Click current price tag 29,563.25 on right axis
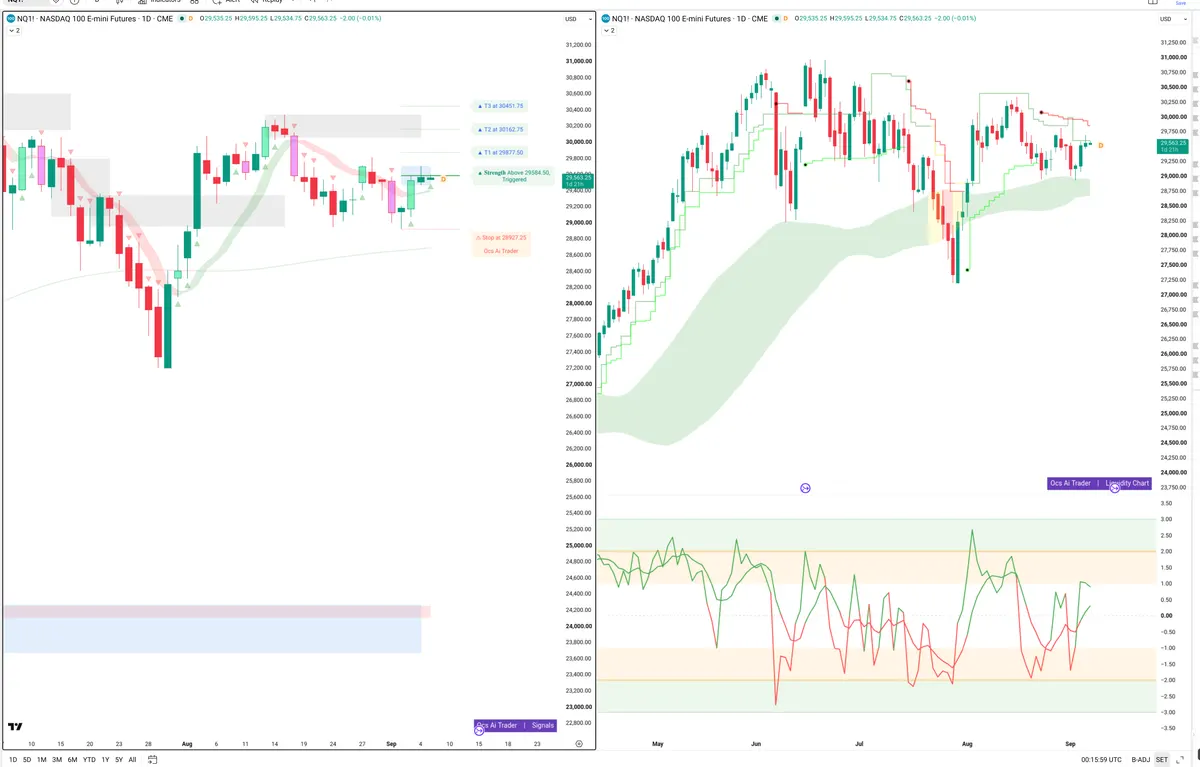The height and width of the screenshot is (767, 1200). pyautogui.click(x=1174, y=144)
